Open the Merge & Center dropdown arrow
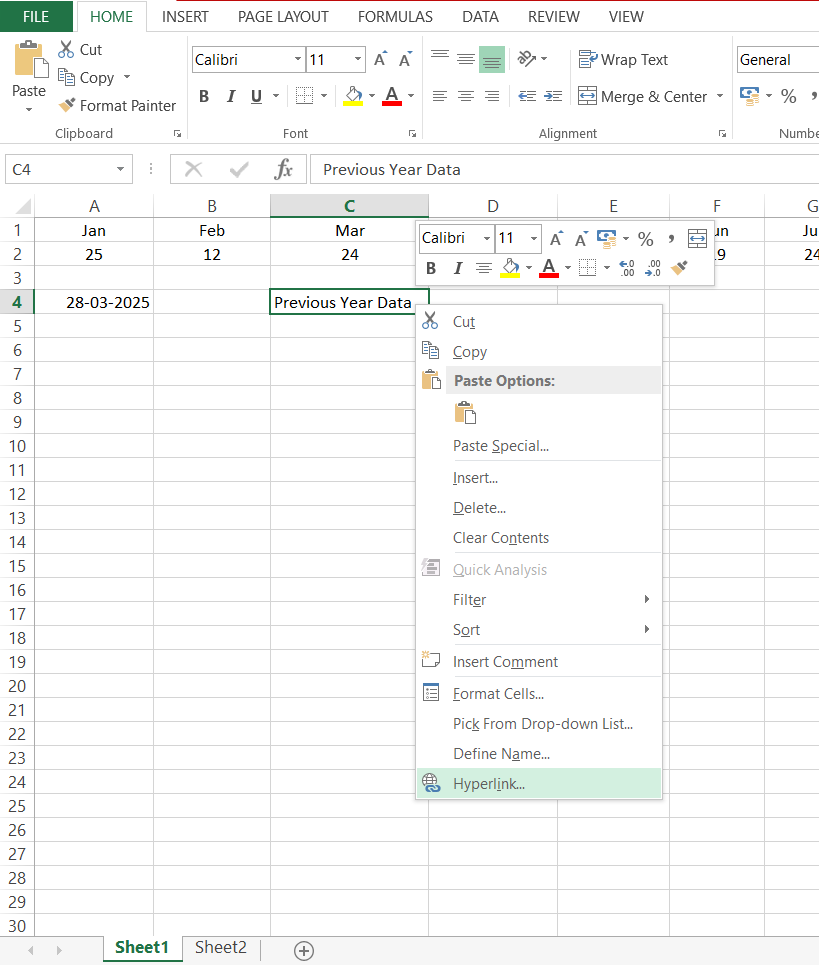Screen dimensions: 819x965 point(719,97)
